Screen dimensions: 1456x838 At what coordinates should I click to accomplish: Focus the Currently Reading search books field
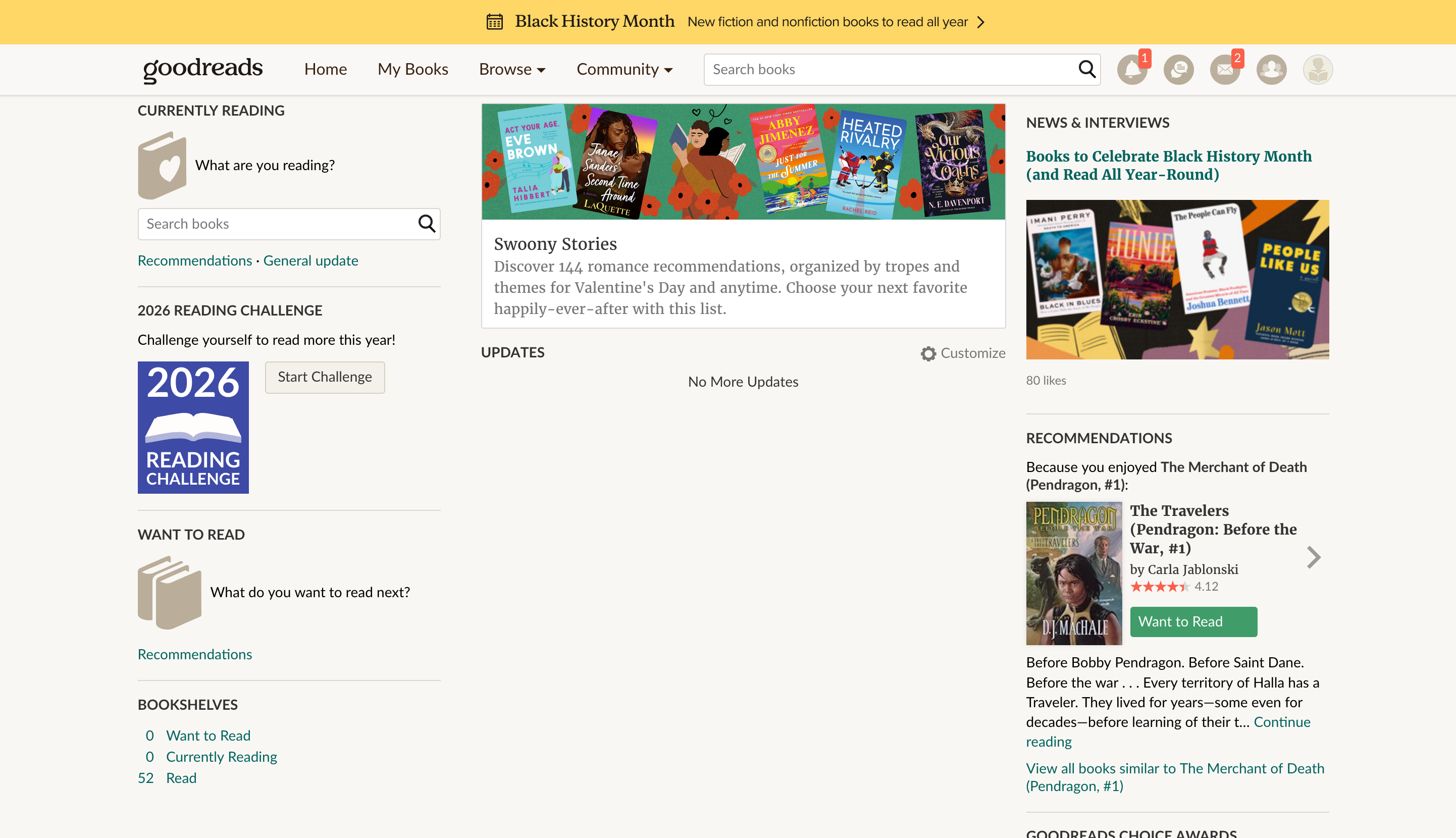(276, 223)
